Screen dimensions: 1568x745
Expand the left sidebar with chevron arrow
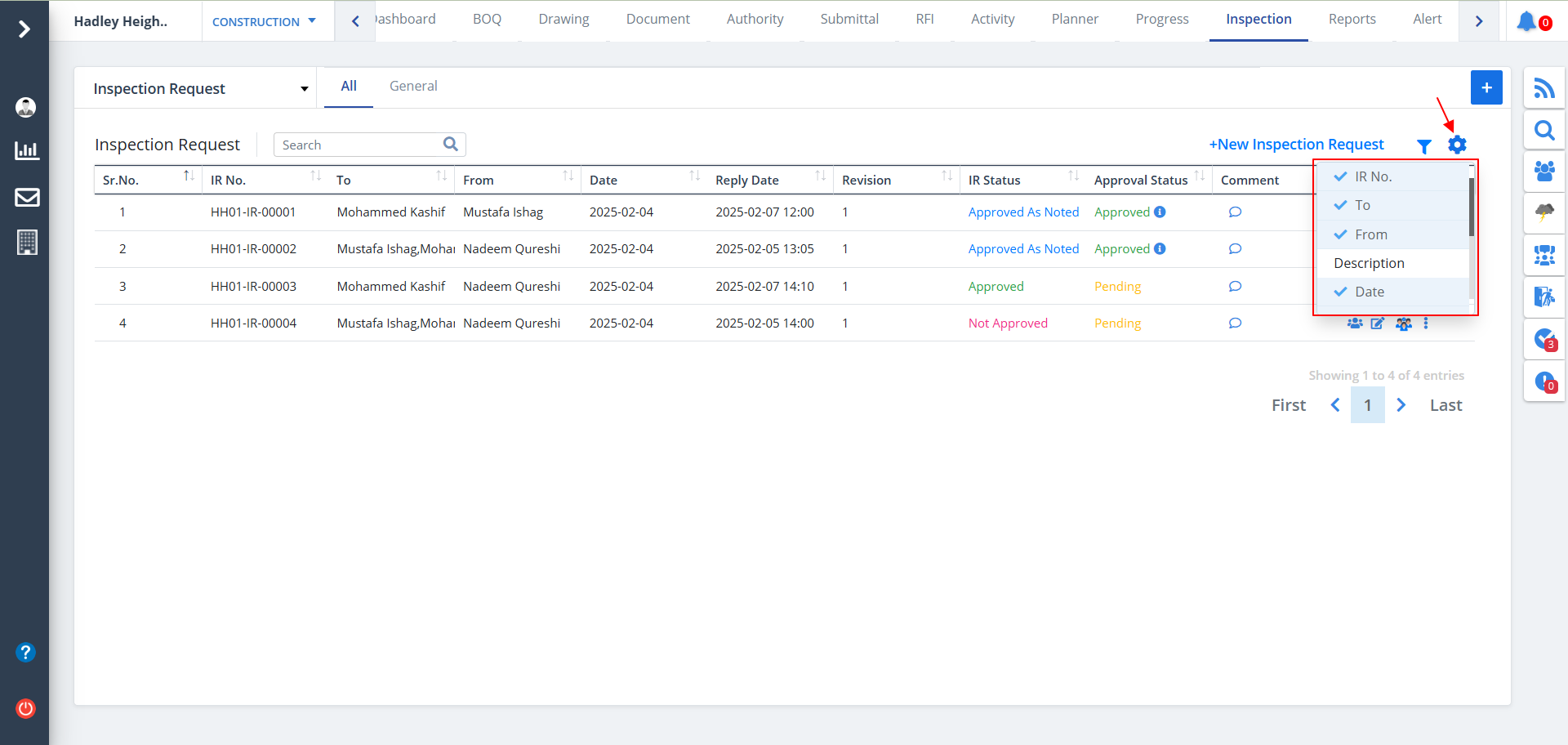24,29
